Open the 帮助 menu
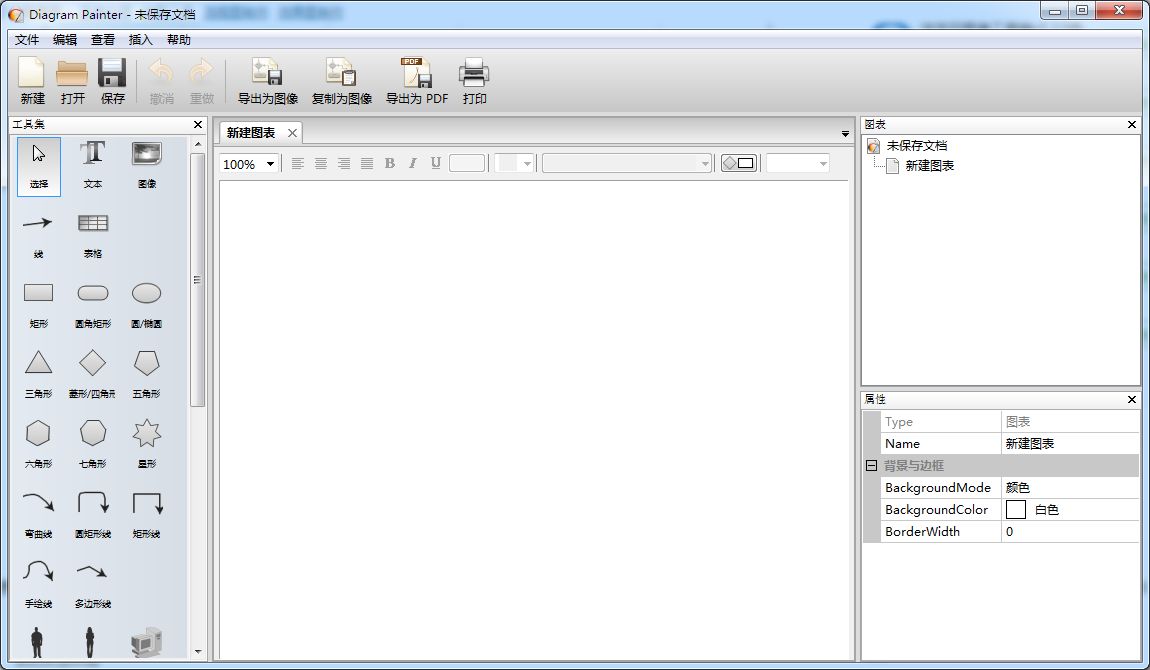The height and width of the screenshot is (670, 1150). click(x=178, y=40)
